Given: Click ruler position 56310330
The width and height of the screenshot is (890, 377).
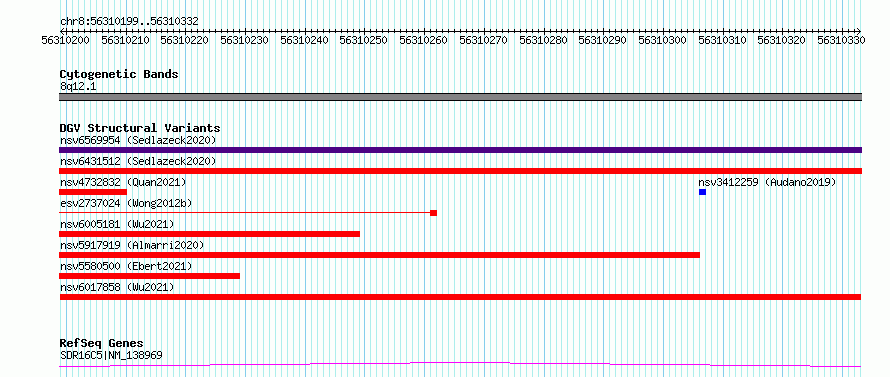Looking at the screenshot, I should pyautogui.click(x=841, y=40).
